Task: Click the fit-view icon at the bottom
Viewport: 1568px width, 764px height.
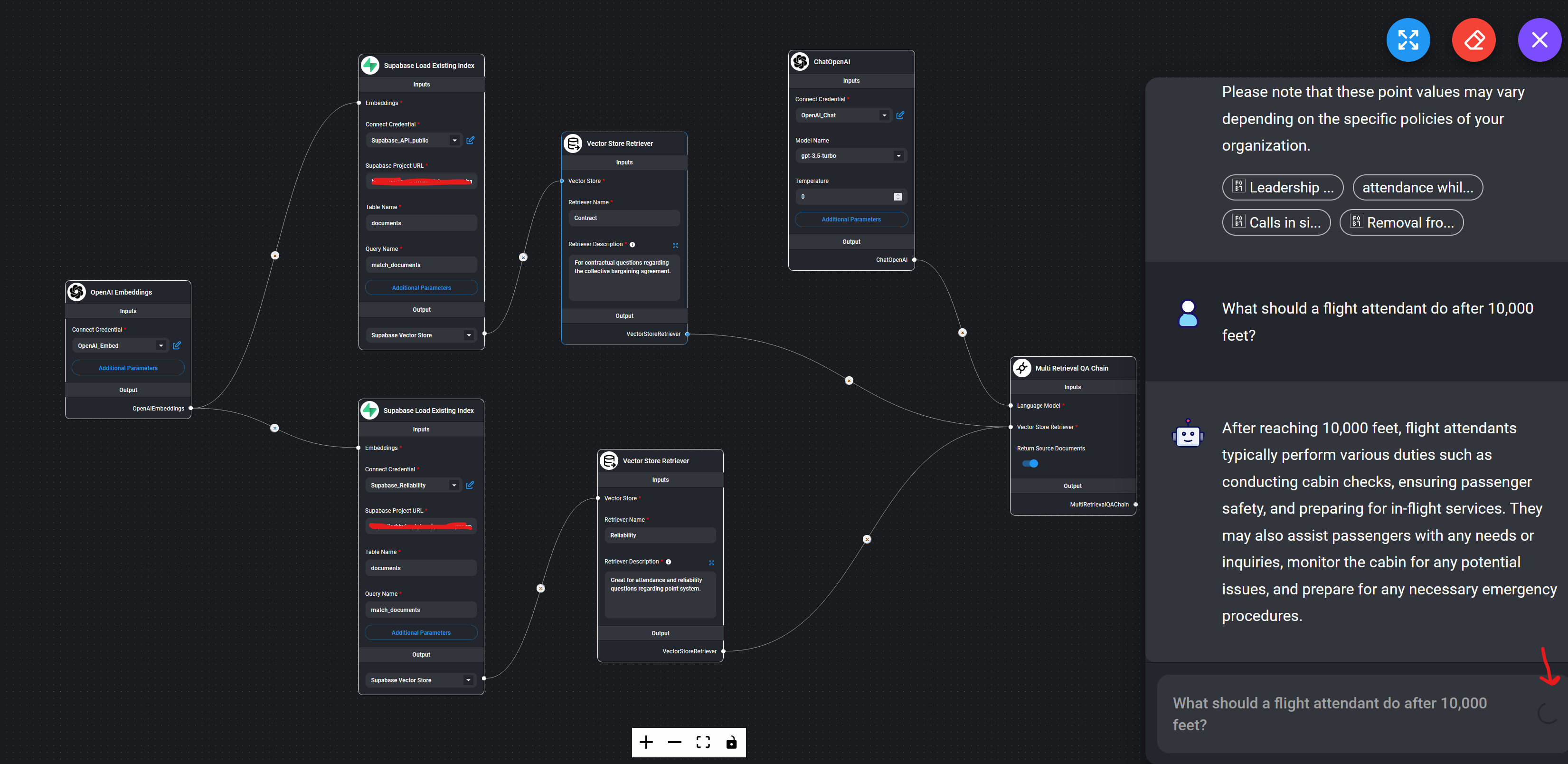Action: tap(703, 742)
